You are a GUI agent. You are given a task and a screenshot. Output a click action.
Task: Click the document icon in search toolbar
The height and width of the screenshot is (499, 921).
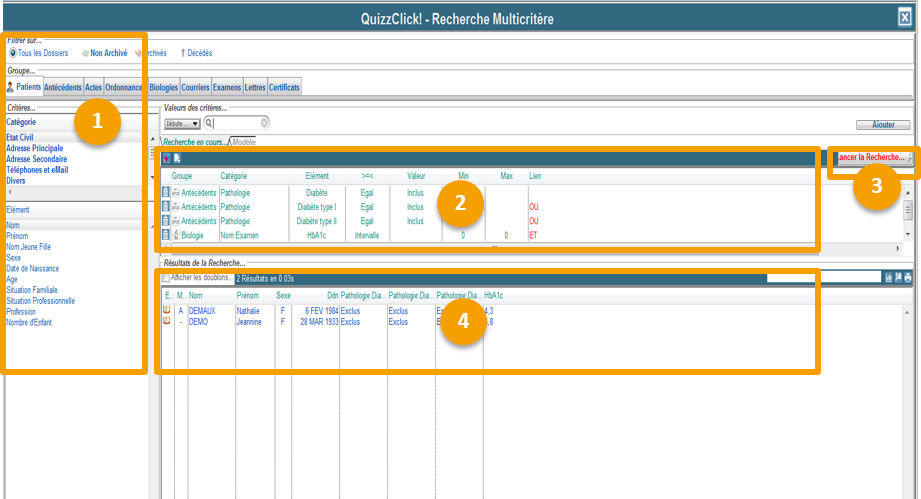[x=177, y=158]
